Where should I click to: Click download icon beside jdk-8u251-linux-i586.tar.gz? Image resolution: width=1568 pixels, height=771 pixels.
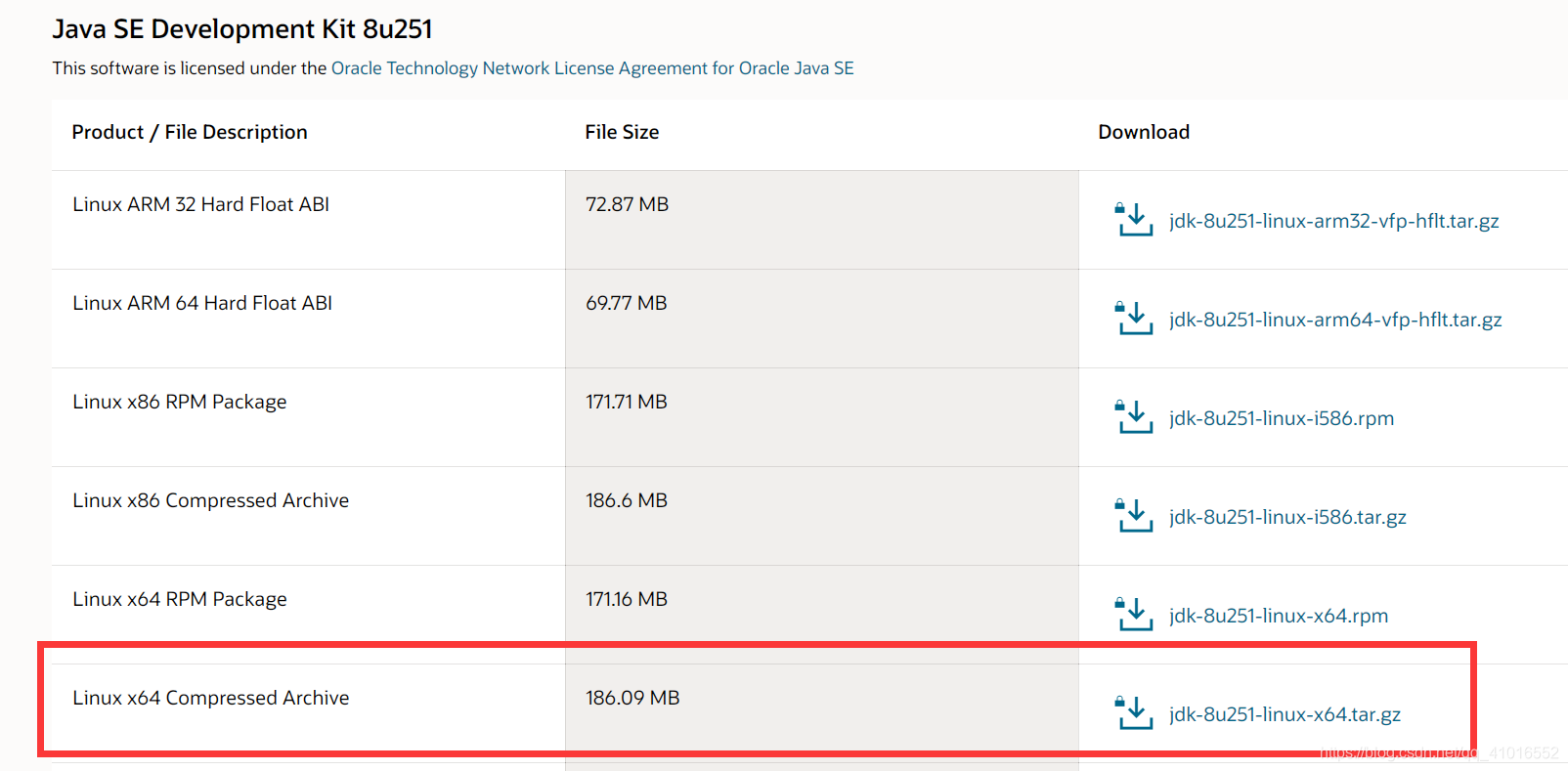click(x=1134, y=516)
